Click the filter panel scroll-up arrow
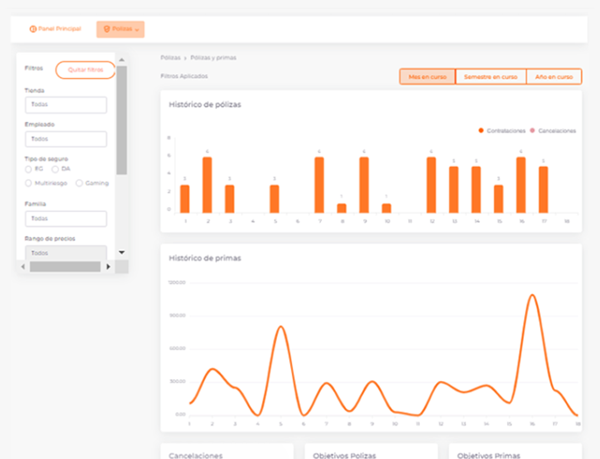The width and height of the screenshot is (600, 459). 122,60
